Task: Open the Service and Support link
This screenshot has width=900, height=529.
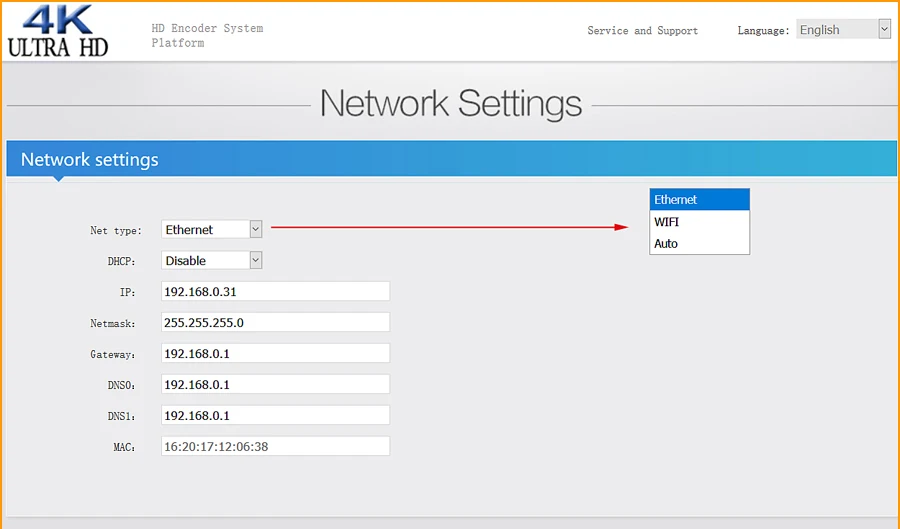Action: point(642,30)
